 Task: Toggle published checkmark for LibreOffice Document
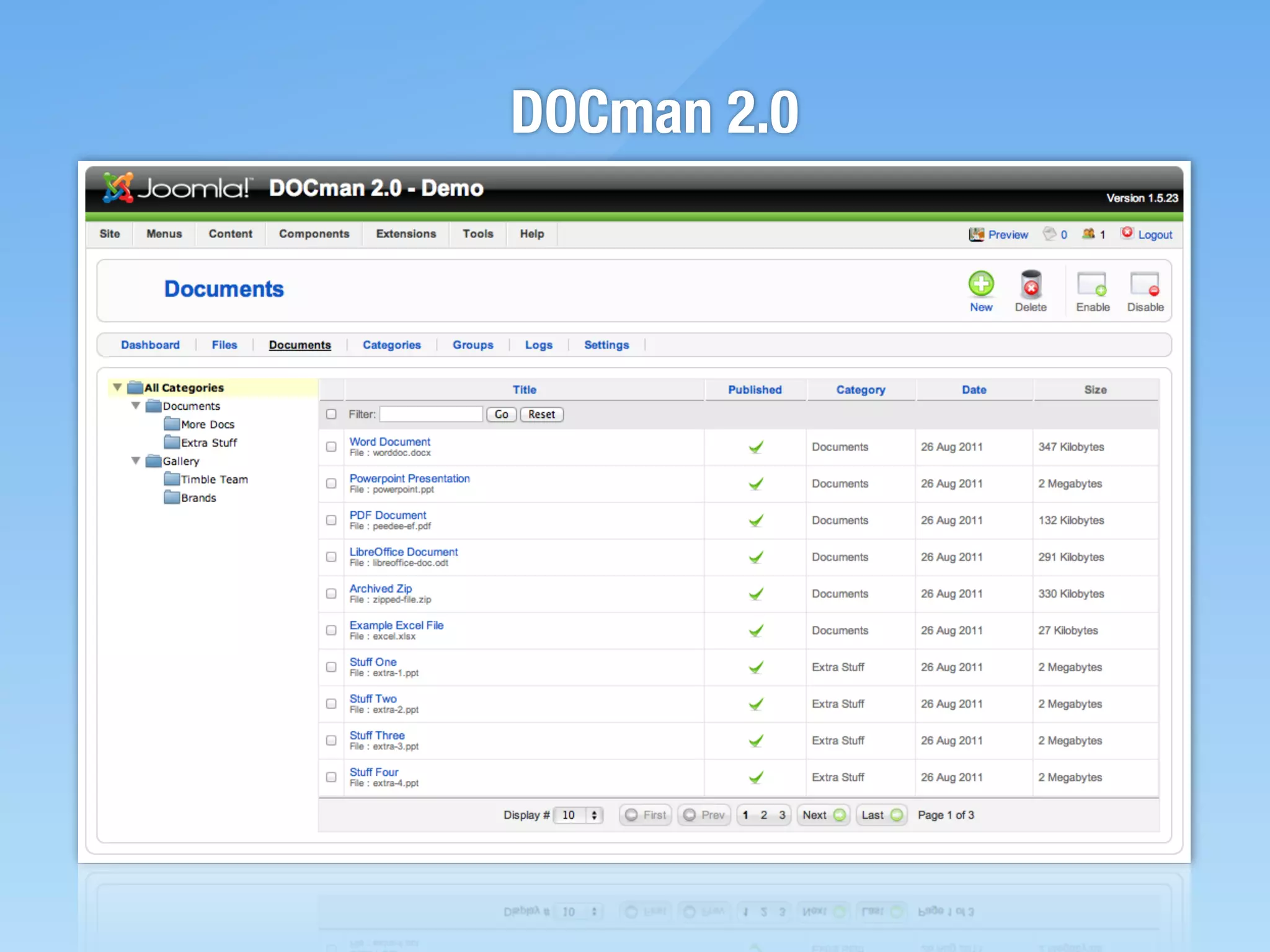click(x=755, y=557)
